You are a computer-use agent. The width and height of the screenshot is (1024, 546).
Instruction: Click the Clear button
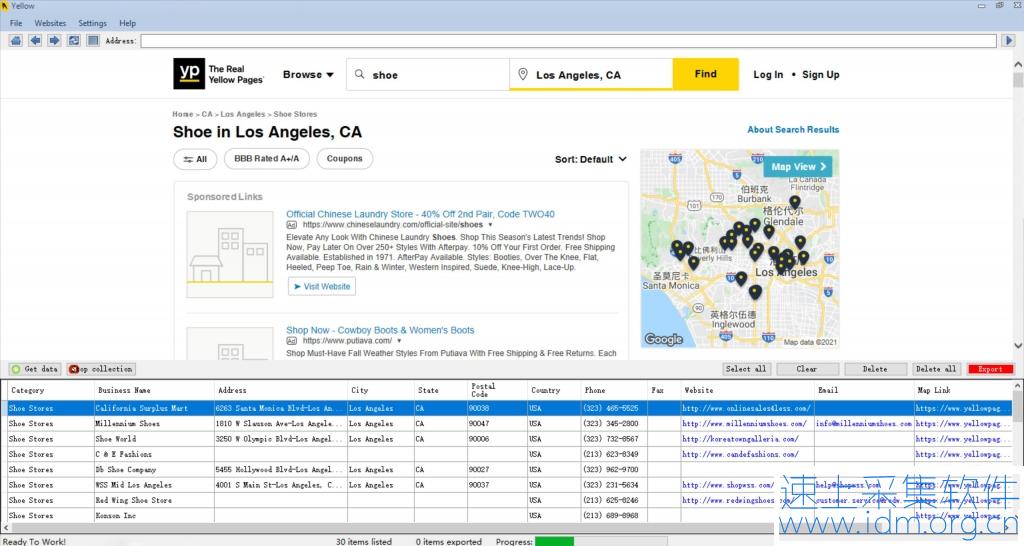pos(807,369)
